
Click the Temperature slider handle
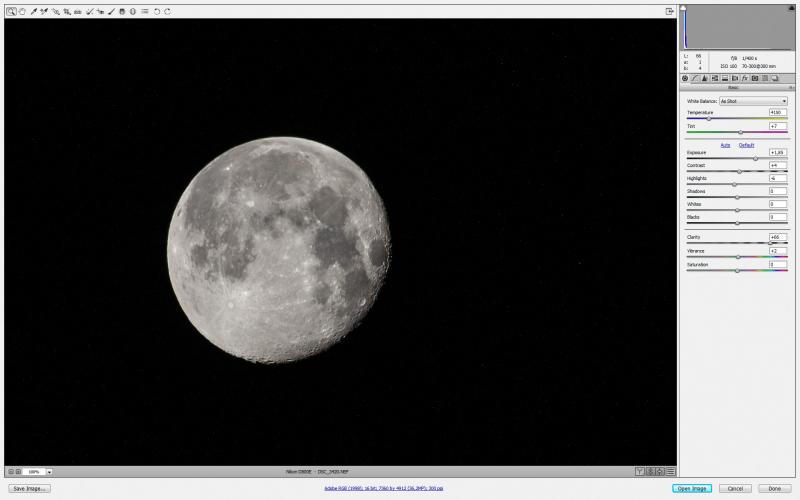click(x=709, y=118)
